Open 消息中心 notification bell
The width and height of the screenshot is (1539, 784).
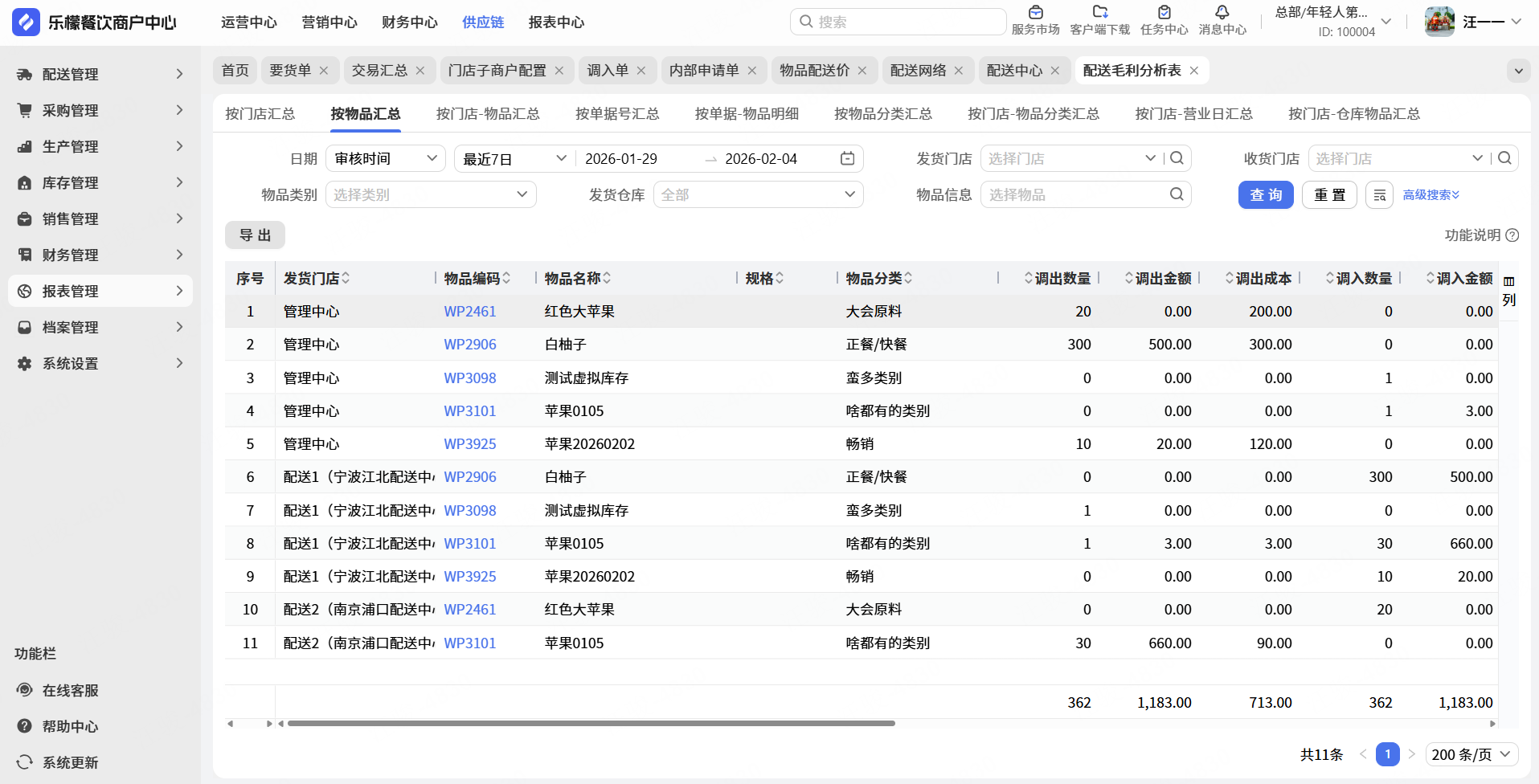pyautogui.click(x=1222, y=13)
